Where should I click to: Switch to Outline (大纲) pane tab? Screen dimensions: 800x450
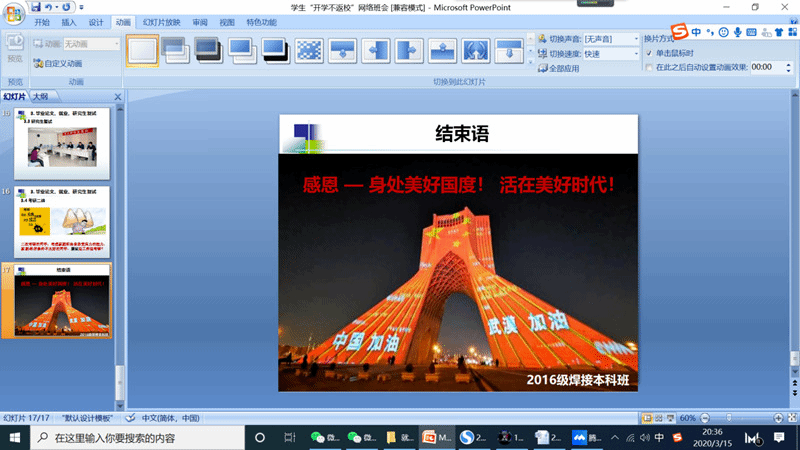tap(40, 97)
